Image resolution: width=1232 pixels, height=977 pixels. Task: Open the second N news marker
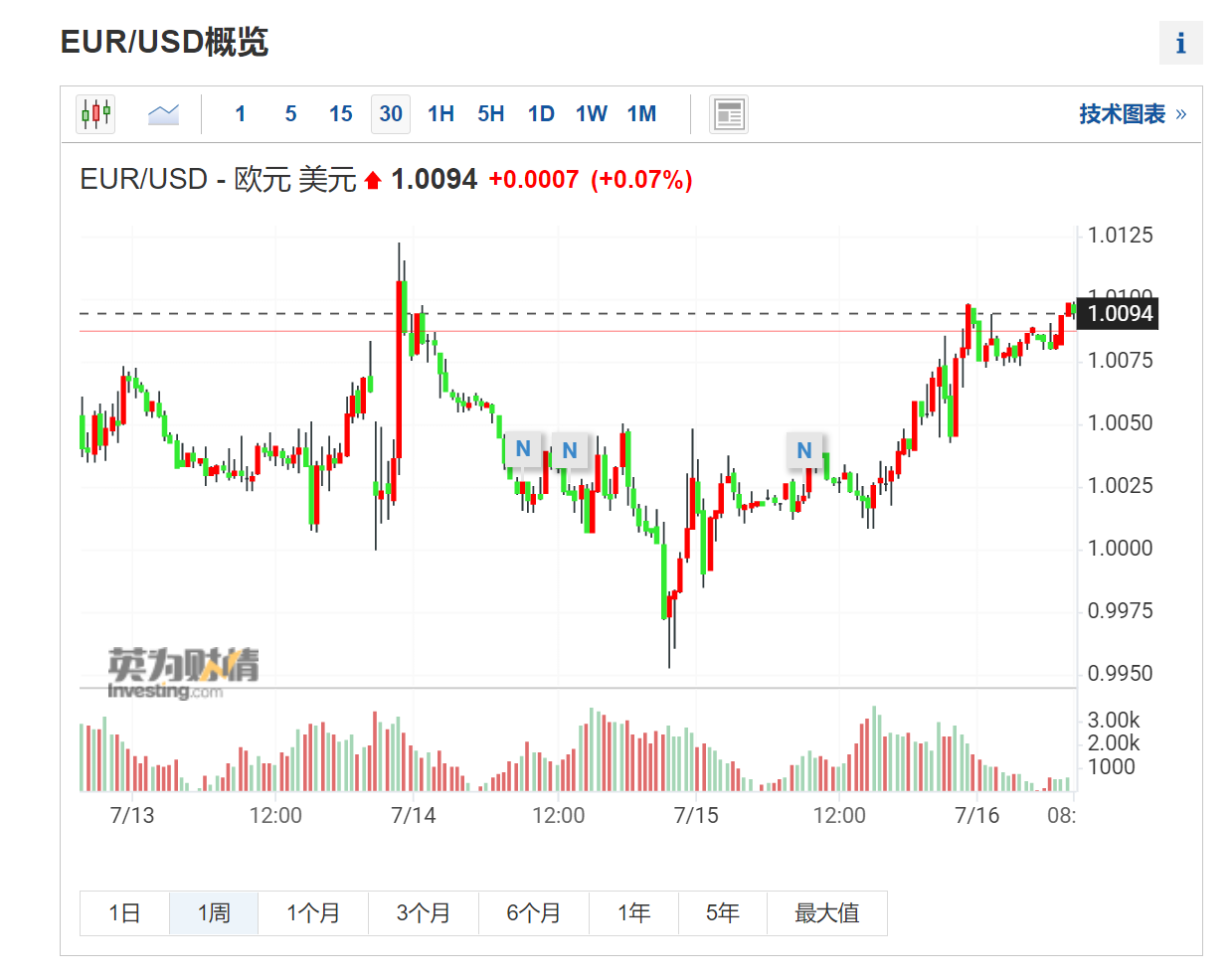click(x=570, y=451)
